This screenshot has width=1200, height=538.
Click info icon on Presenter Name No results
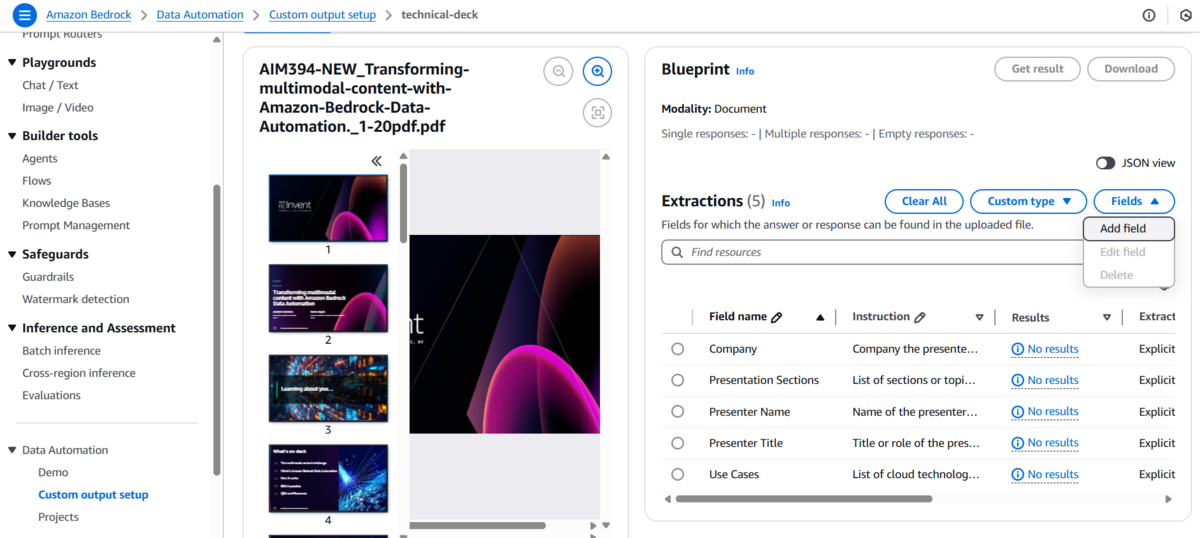[1018, 411]
